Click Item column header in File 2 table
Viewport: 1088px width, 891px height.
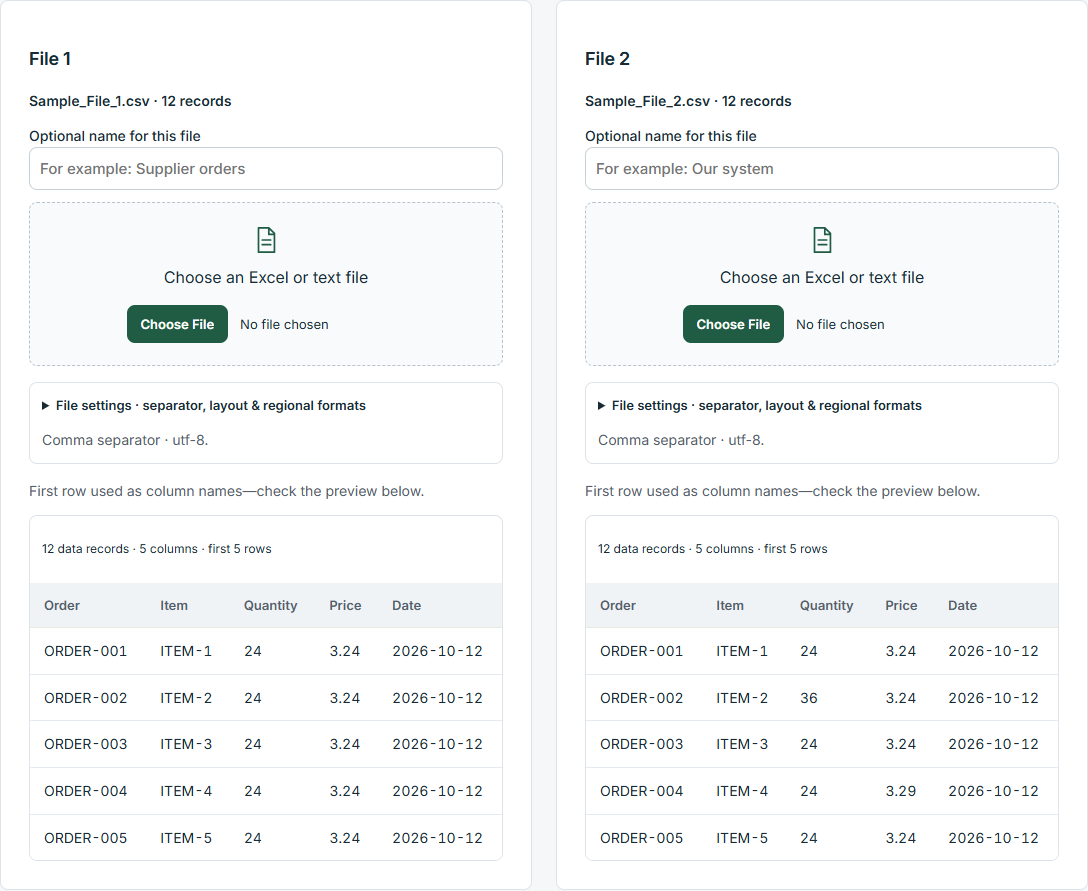pyautogui.click(x=729, y=605)
